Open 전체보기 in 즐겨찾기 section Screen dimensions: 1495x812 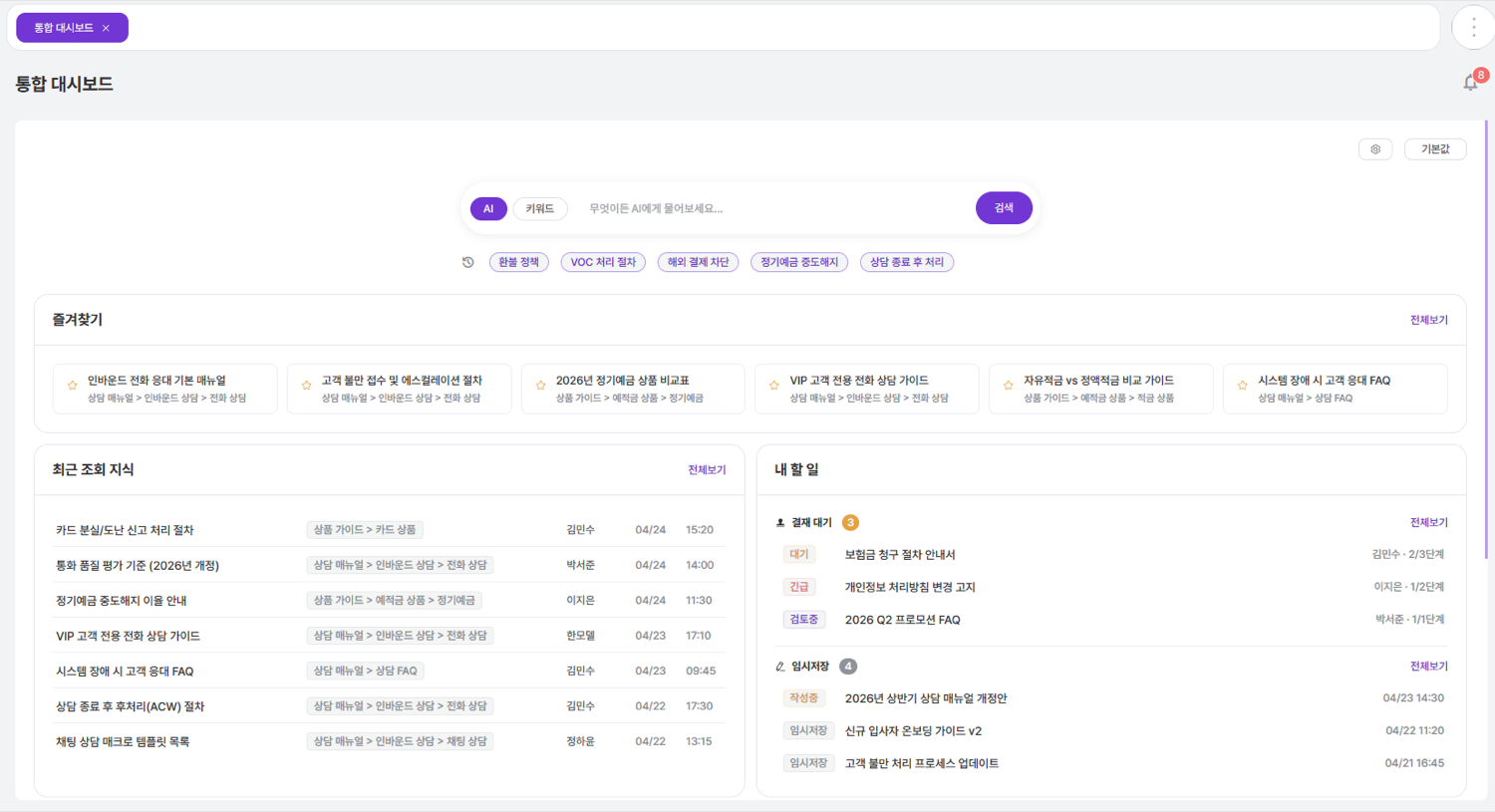tap(1428, 320)
